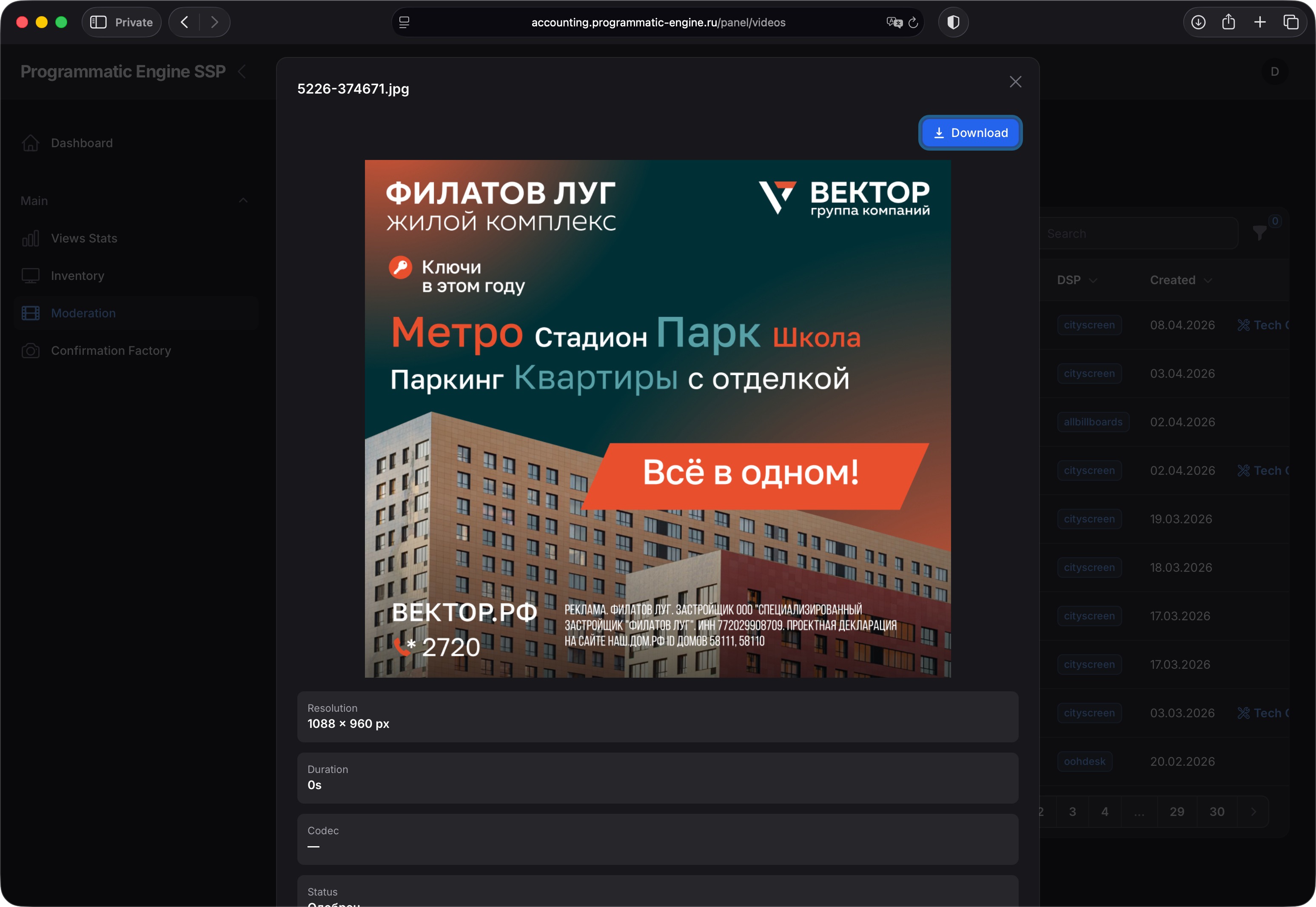Collapse the sidebar with the chevron
The width and height of the screenshot is (1316, 907).
point(242,71)
